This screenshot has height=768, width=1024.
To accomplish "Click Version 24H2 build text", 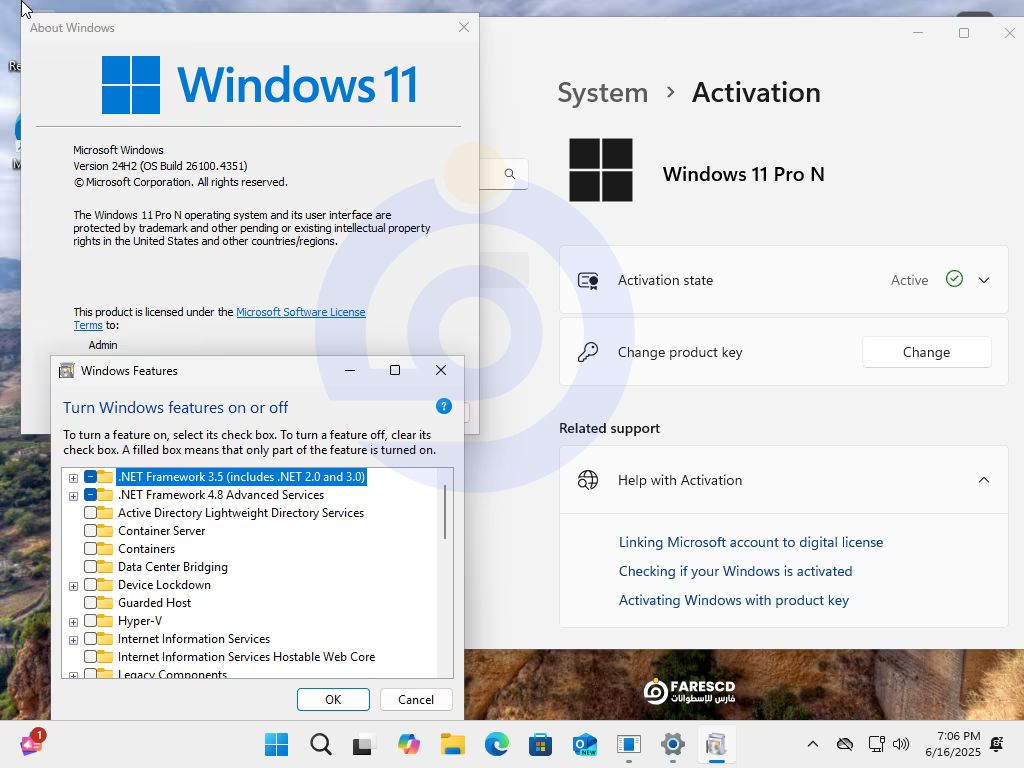I will pos(160,166).
